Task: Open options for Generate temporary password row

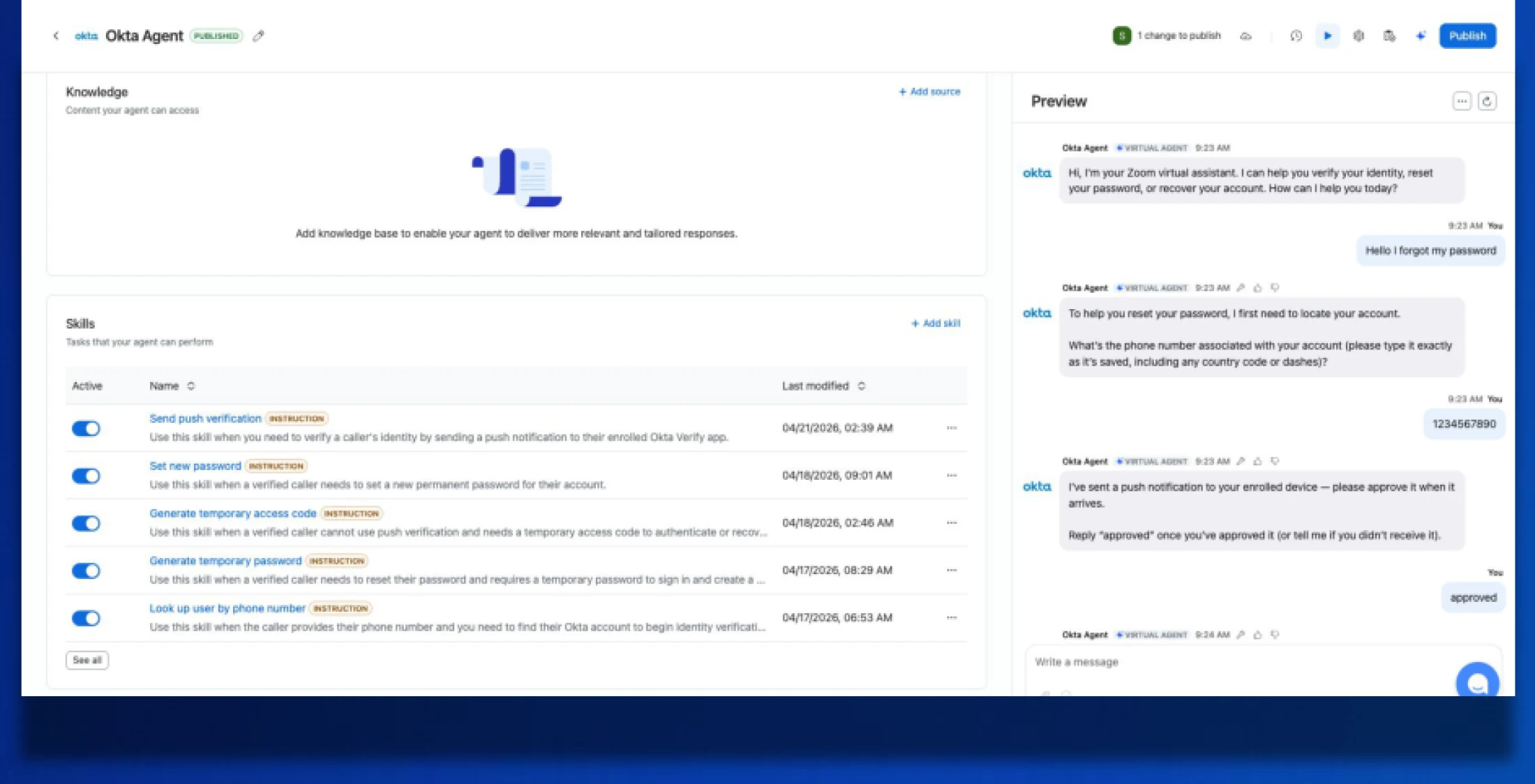Action: (952, 570)
